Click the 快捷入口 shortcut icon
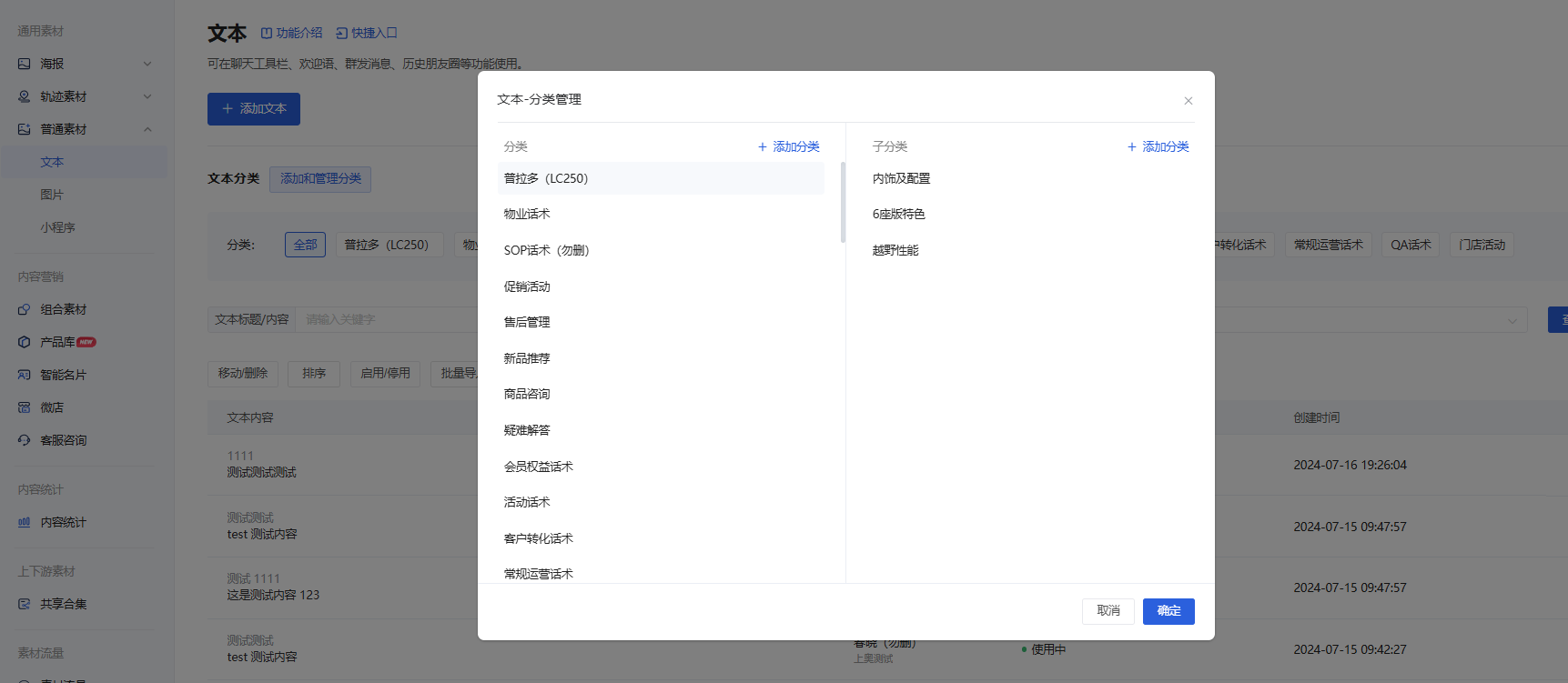Viewport: 1568px width, 683px height. [x=342, y=33]
